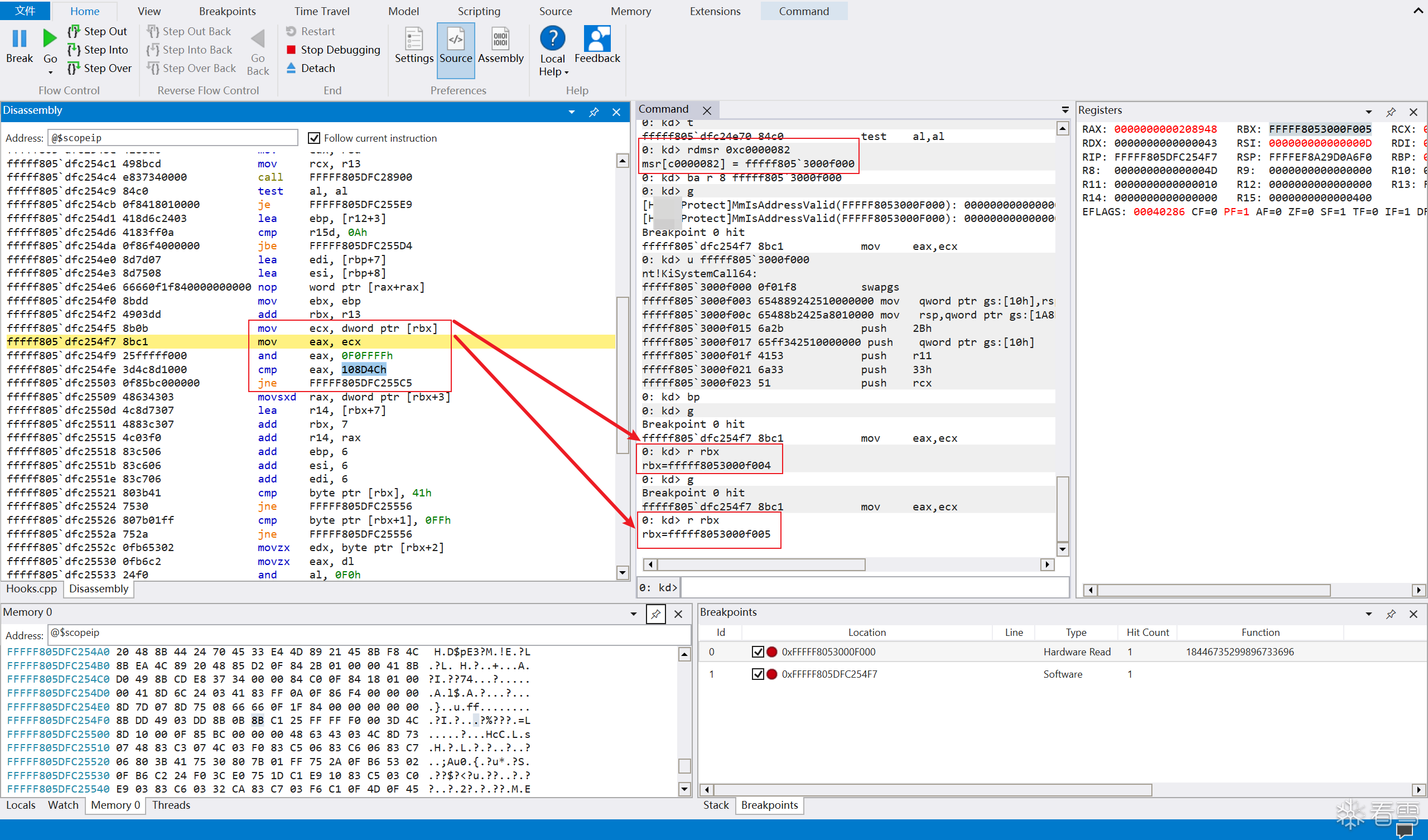Open the Go button dropdown arrow
The height and width of the screenshot is (840, 1428).
[50, 73]
